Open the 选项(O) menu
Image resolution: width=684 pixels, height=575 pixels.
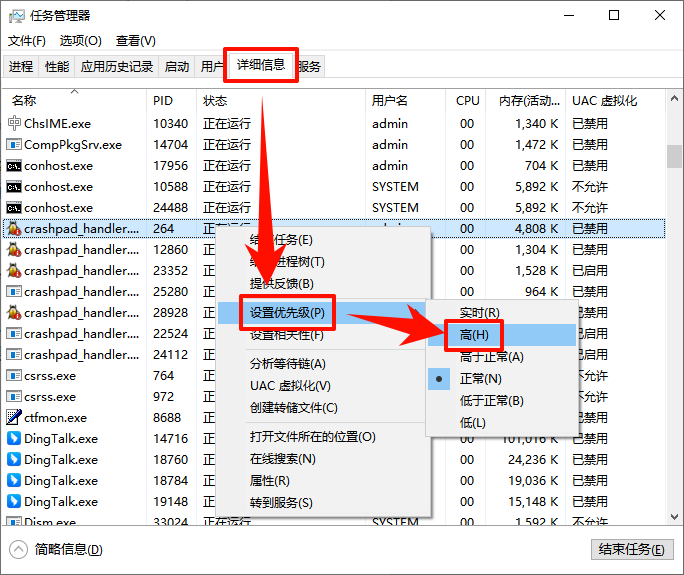(x=81, y=41)
